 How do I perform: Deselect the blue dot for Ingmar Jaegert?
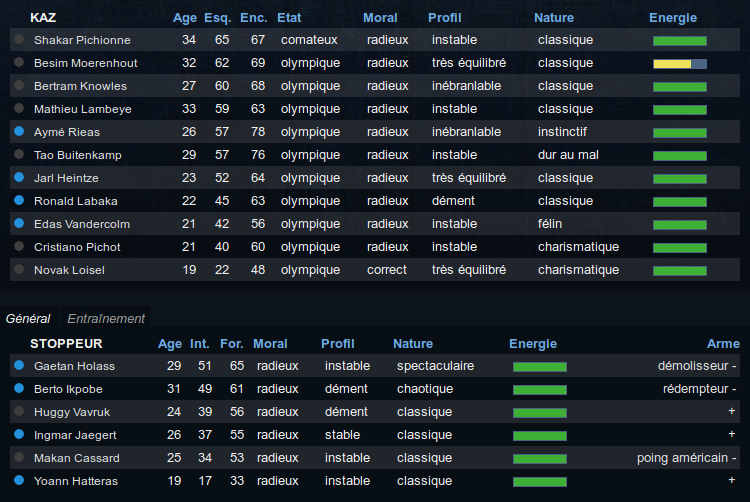pos(19,434)
